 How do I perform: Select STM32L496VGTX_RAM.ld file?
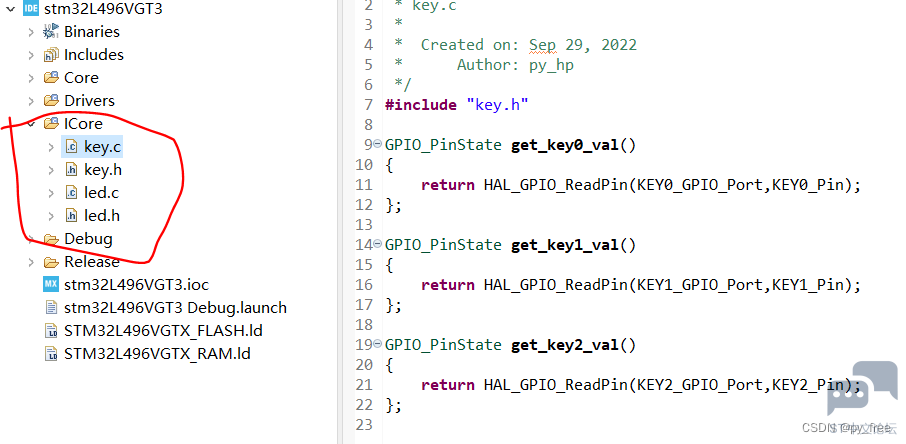(157, 353)
